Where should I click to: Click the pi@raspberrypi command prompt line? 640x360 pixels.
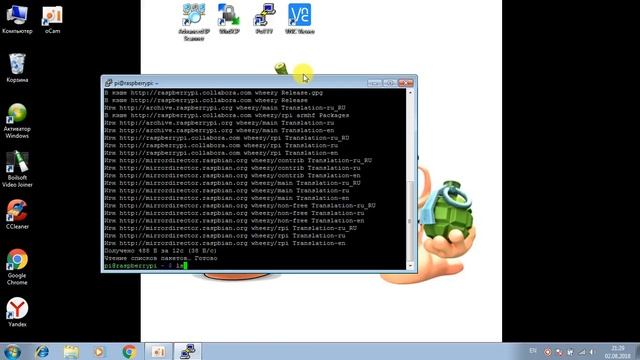pos(145,266)
